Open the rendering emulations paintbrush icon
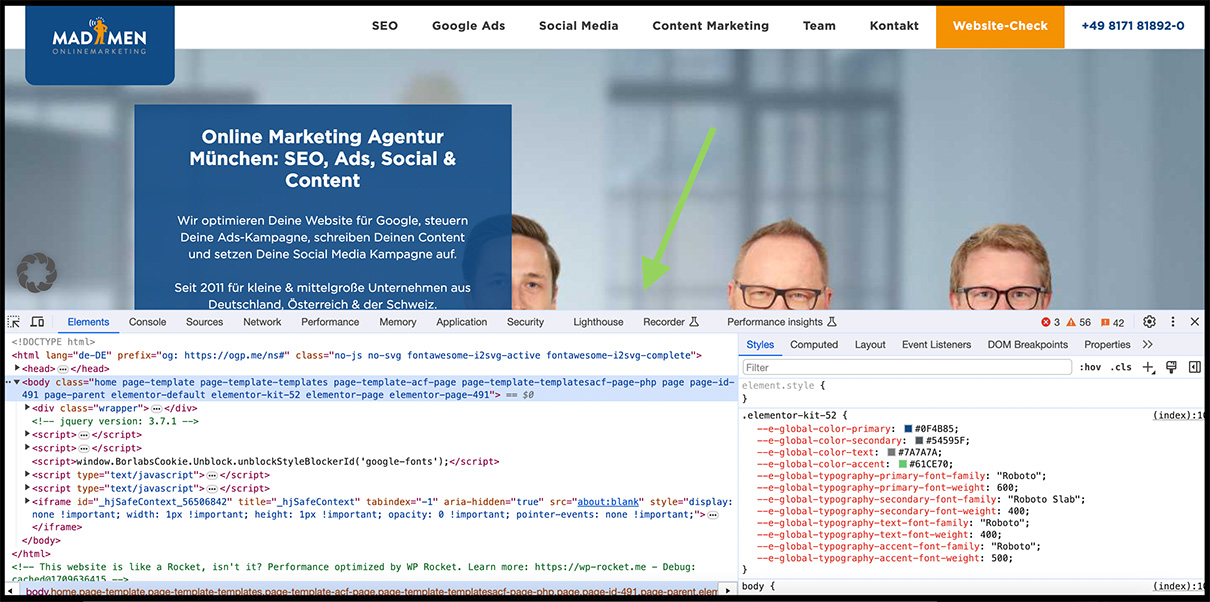The width and height of the screenshot is (1210, 602). [1171, 367]
